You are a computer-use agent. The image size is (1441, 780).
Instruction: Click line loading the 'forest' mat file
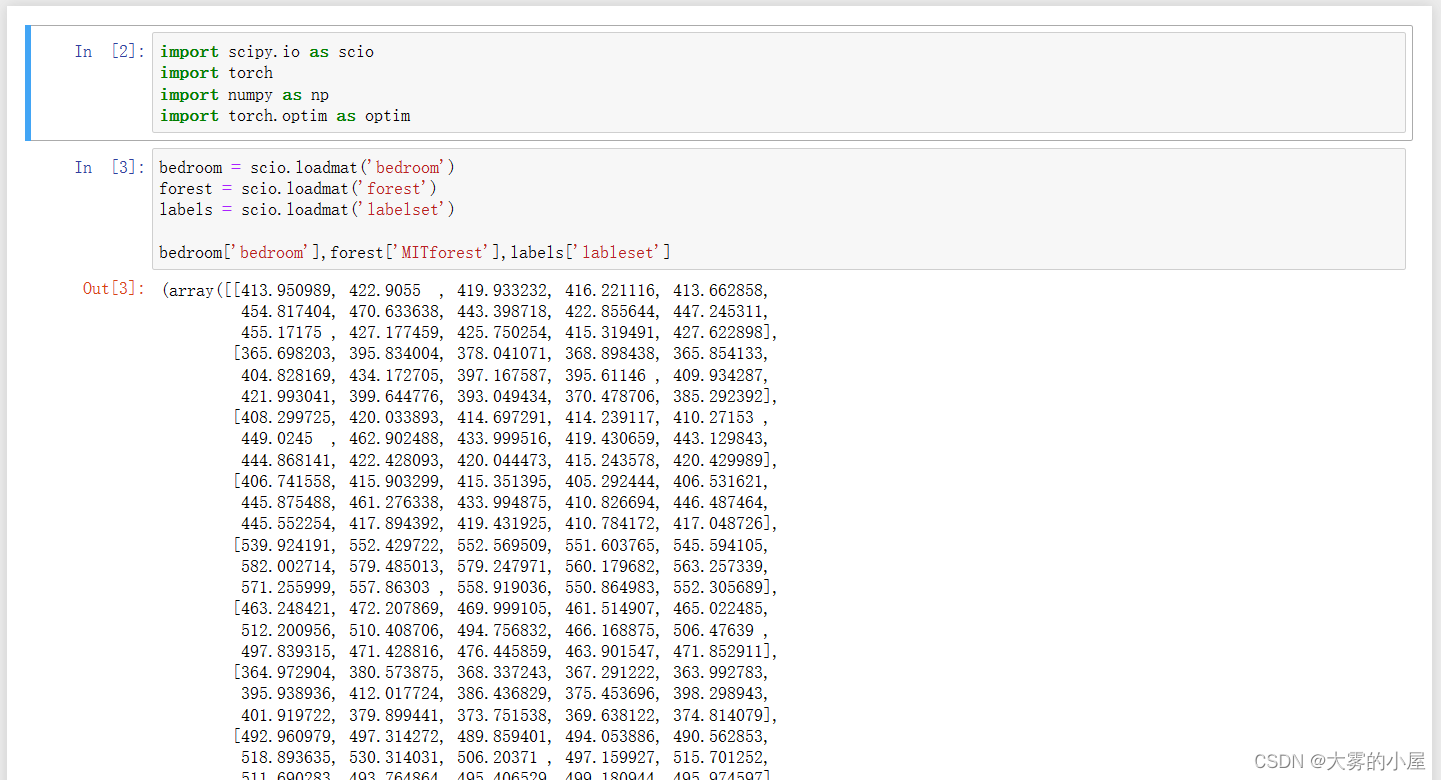tap(298, 189)
